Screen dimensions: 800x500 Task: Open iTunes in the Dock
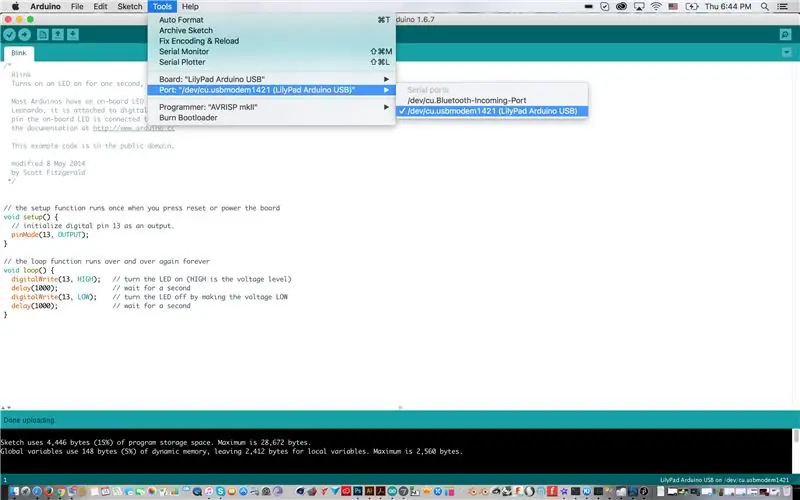point(209,491)
